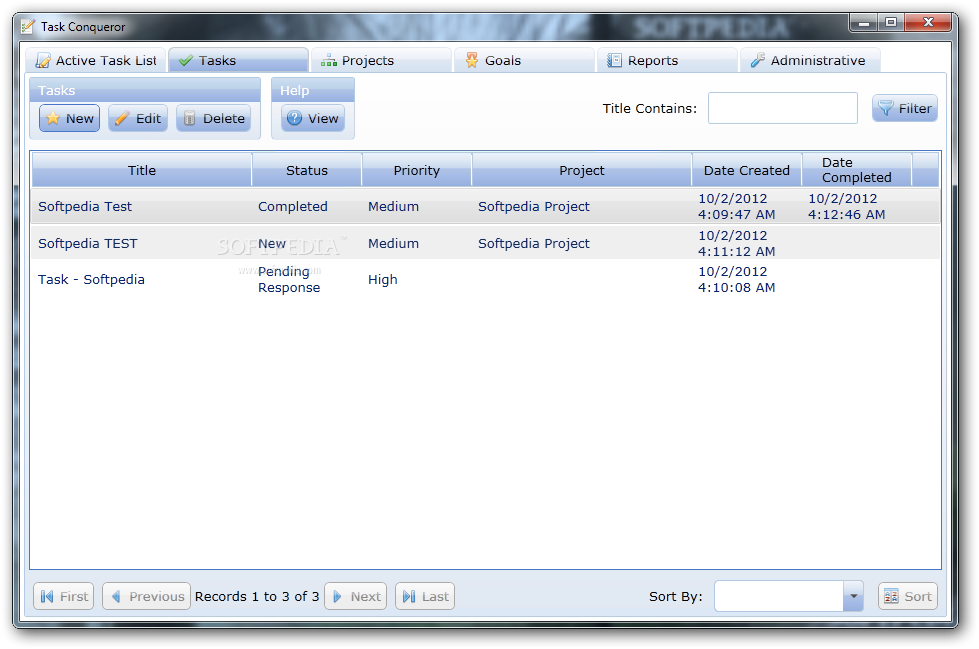The height and width of the screenshot is (649, 979).
Task: Sort by the Title column header
Action: click(x=142, y=170)
